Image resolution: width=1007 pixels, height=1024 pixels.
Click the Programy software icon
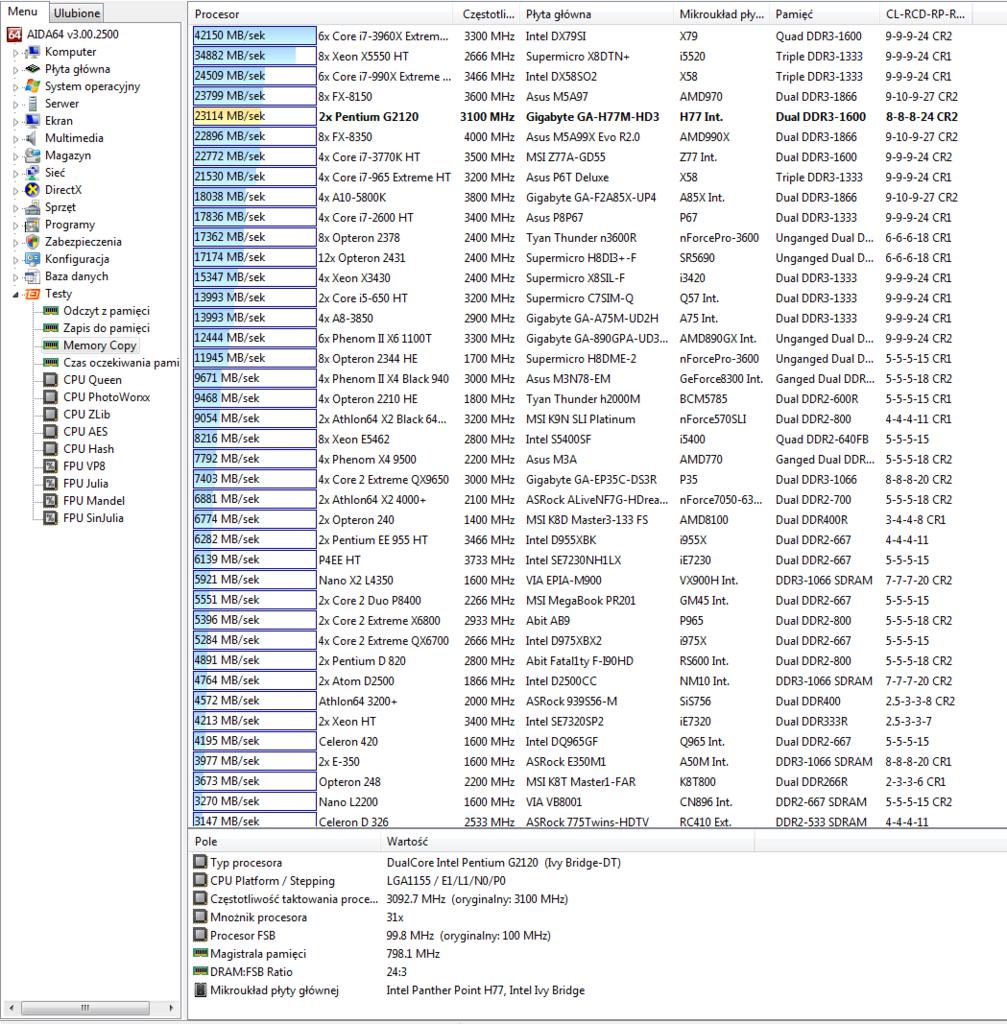point(32,225)
